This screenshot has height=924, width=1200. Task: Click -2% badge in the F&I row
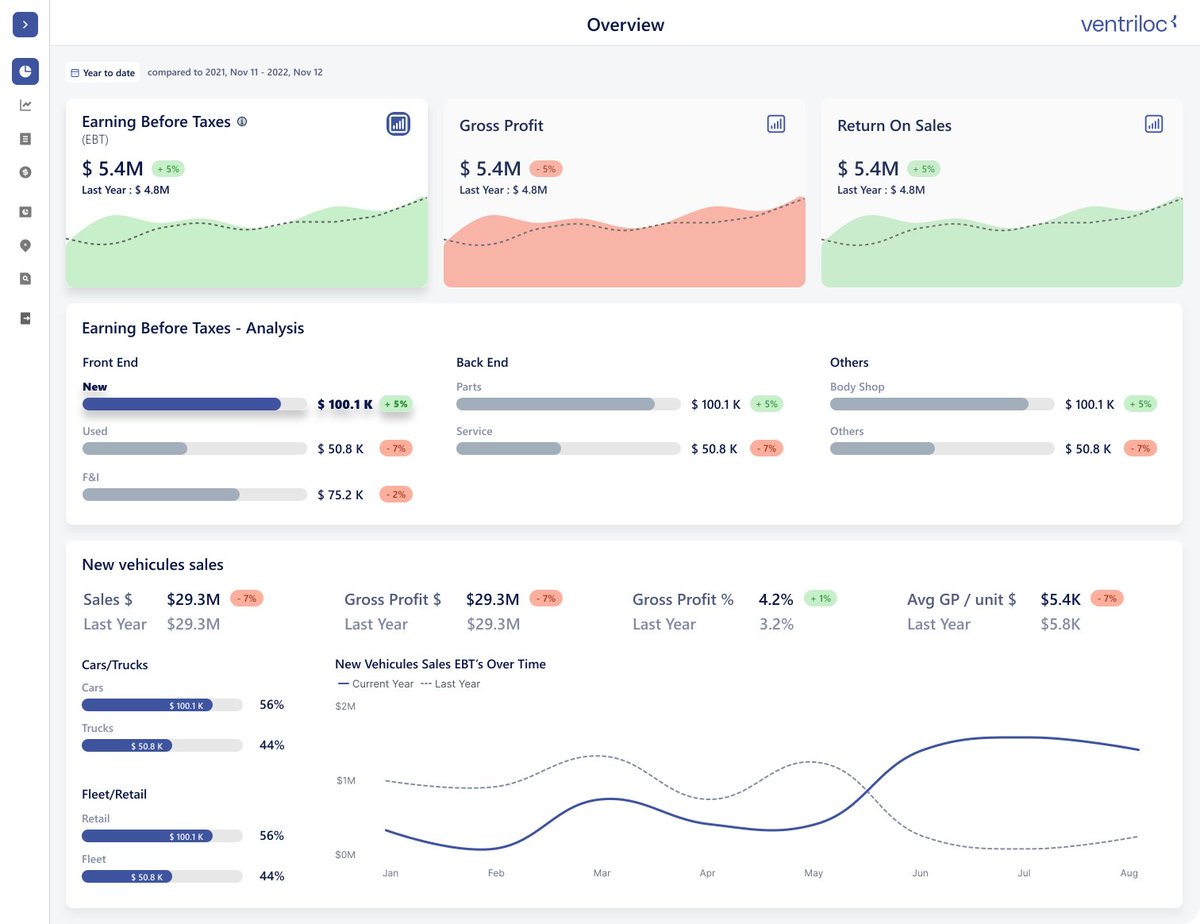[396, 494]
